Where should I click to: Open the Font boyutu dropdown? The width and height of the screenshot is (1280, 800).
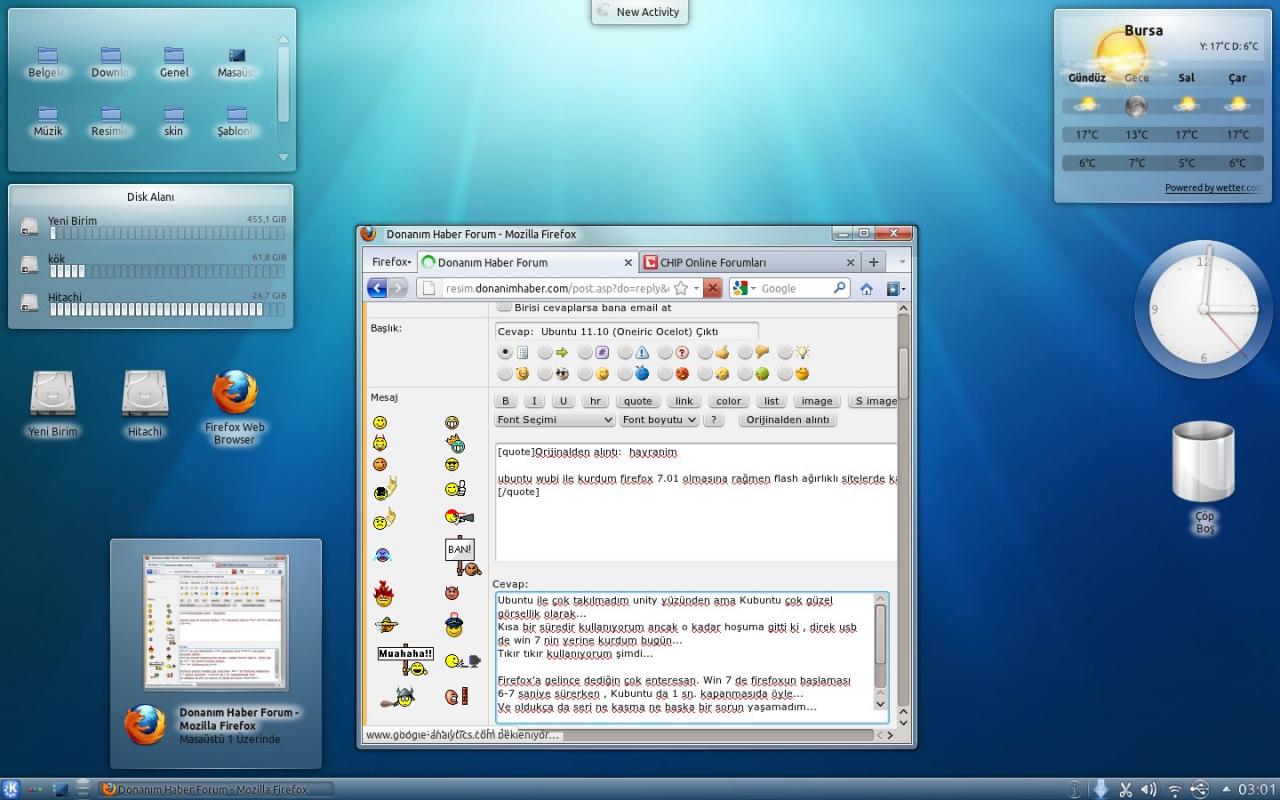point(658,420)
